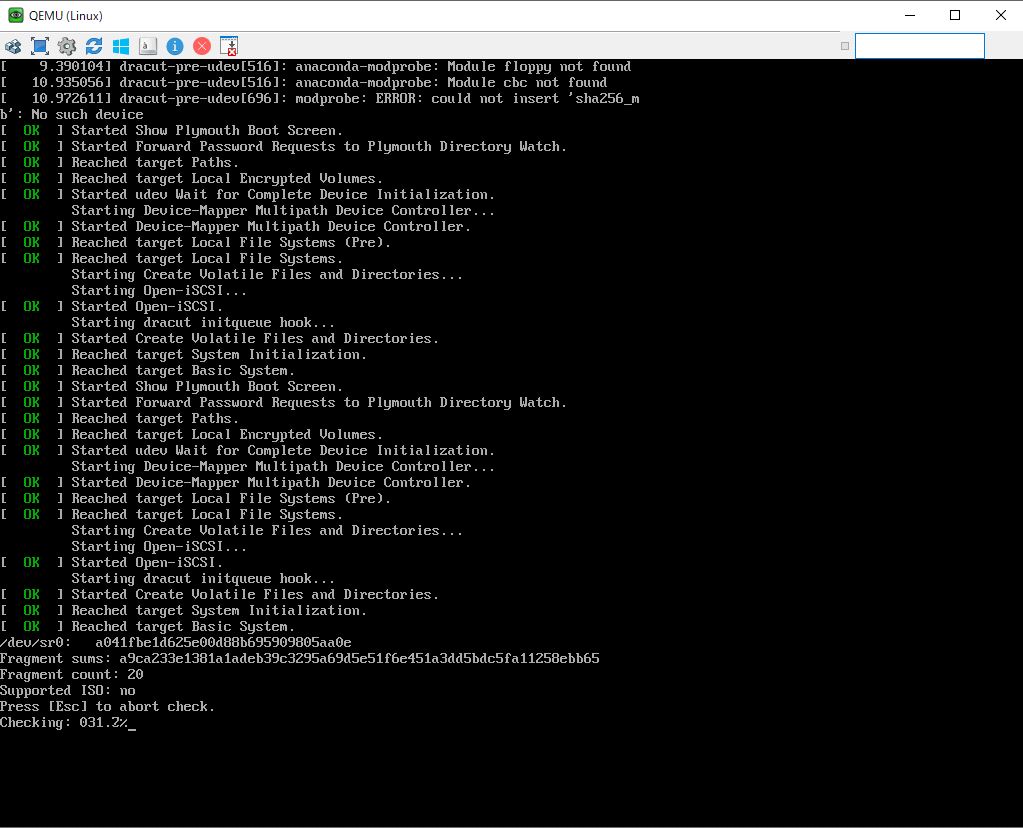
Task: Click the 'Press [Esc] to abort check' line
Action: [107, 706]
